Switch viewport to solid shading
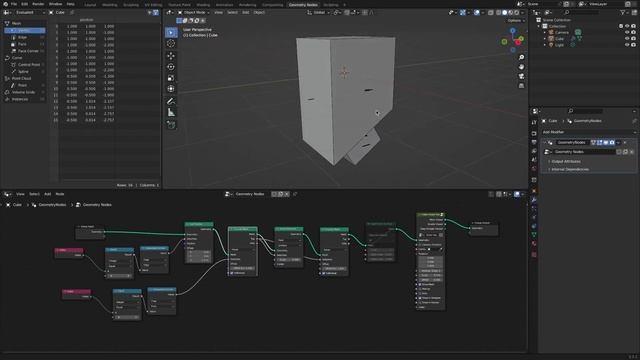640x360 pixels. (504, 13)
